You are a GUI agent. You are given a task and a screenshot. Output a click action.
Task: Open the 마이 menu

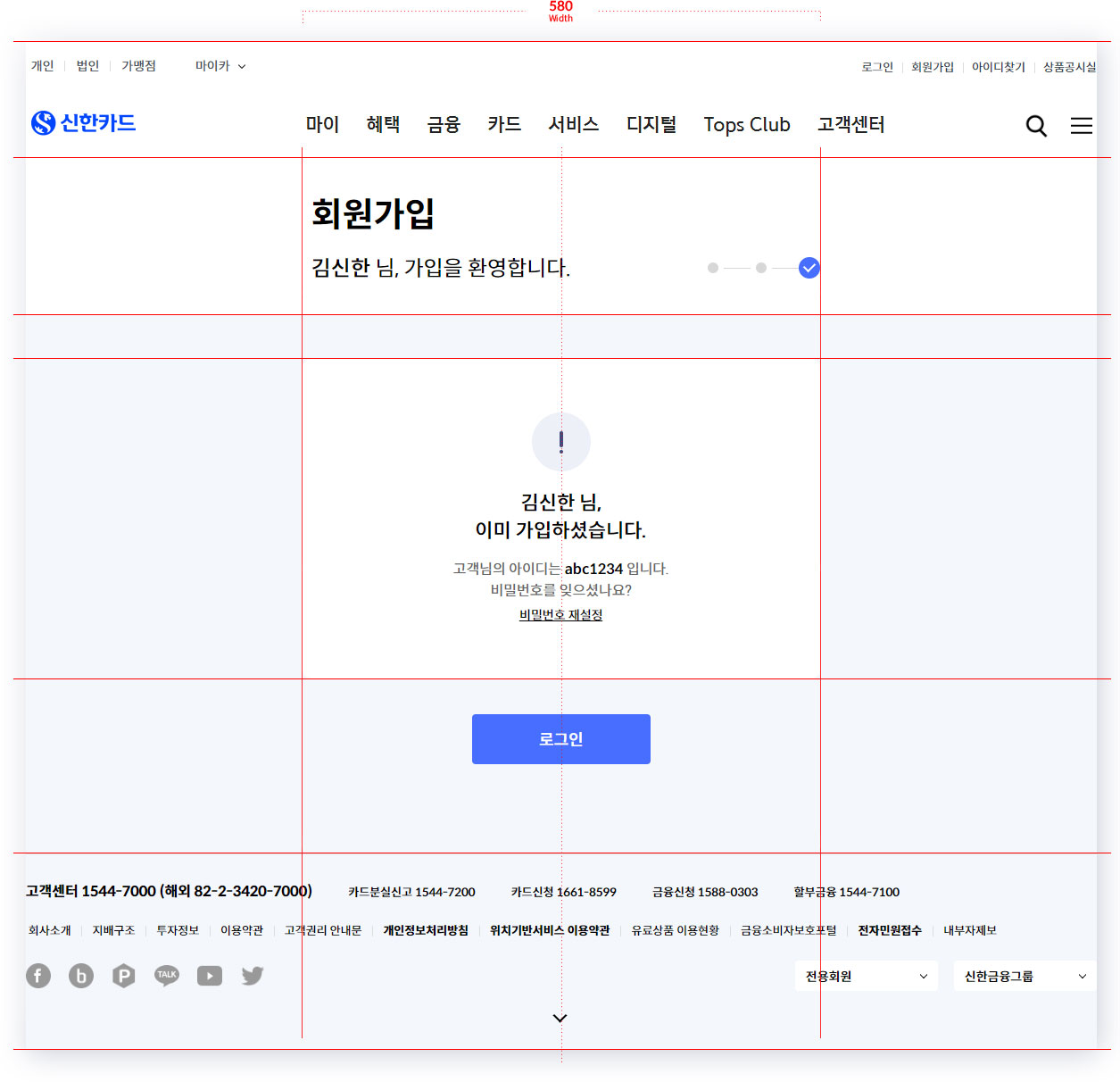coord(323,125)
